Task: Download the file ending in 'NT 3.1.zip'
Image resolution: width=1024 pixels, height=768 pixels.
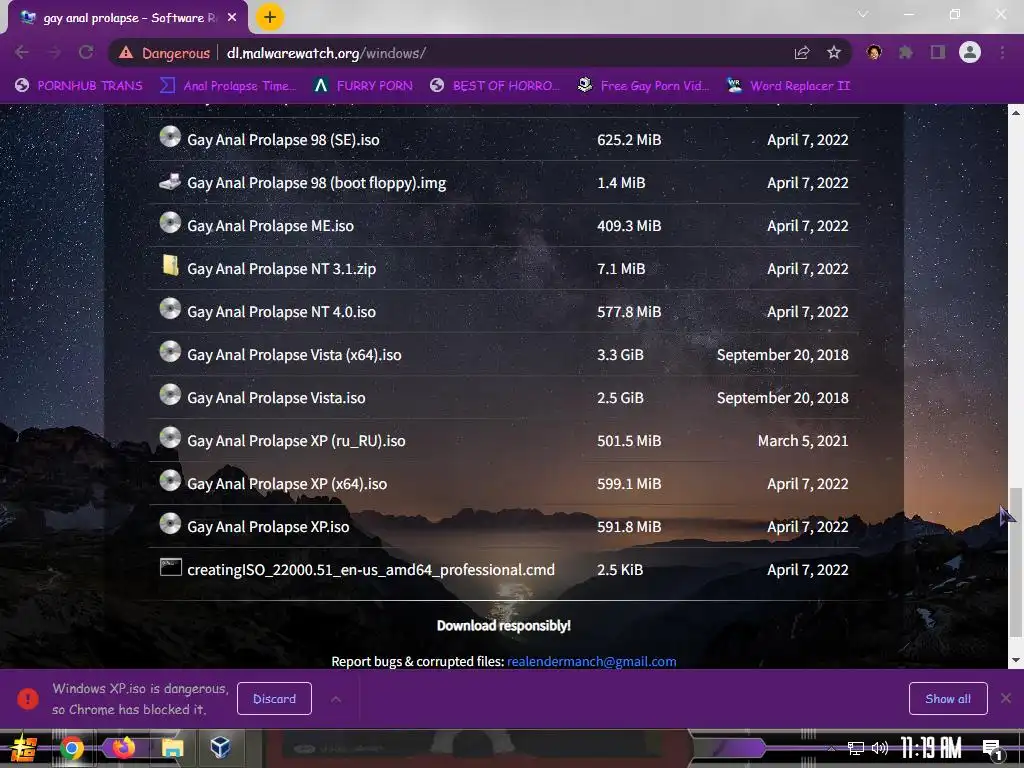Action: point(281,268)
